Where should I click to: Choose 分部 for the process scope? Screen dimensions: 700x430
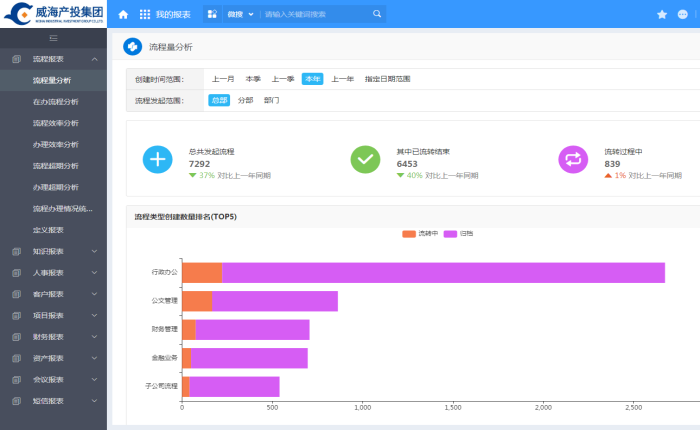pyautogui.click(x=245, y=100)
